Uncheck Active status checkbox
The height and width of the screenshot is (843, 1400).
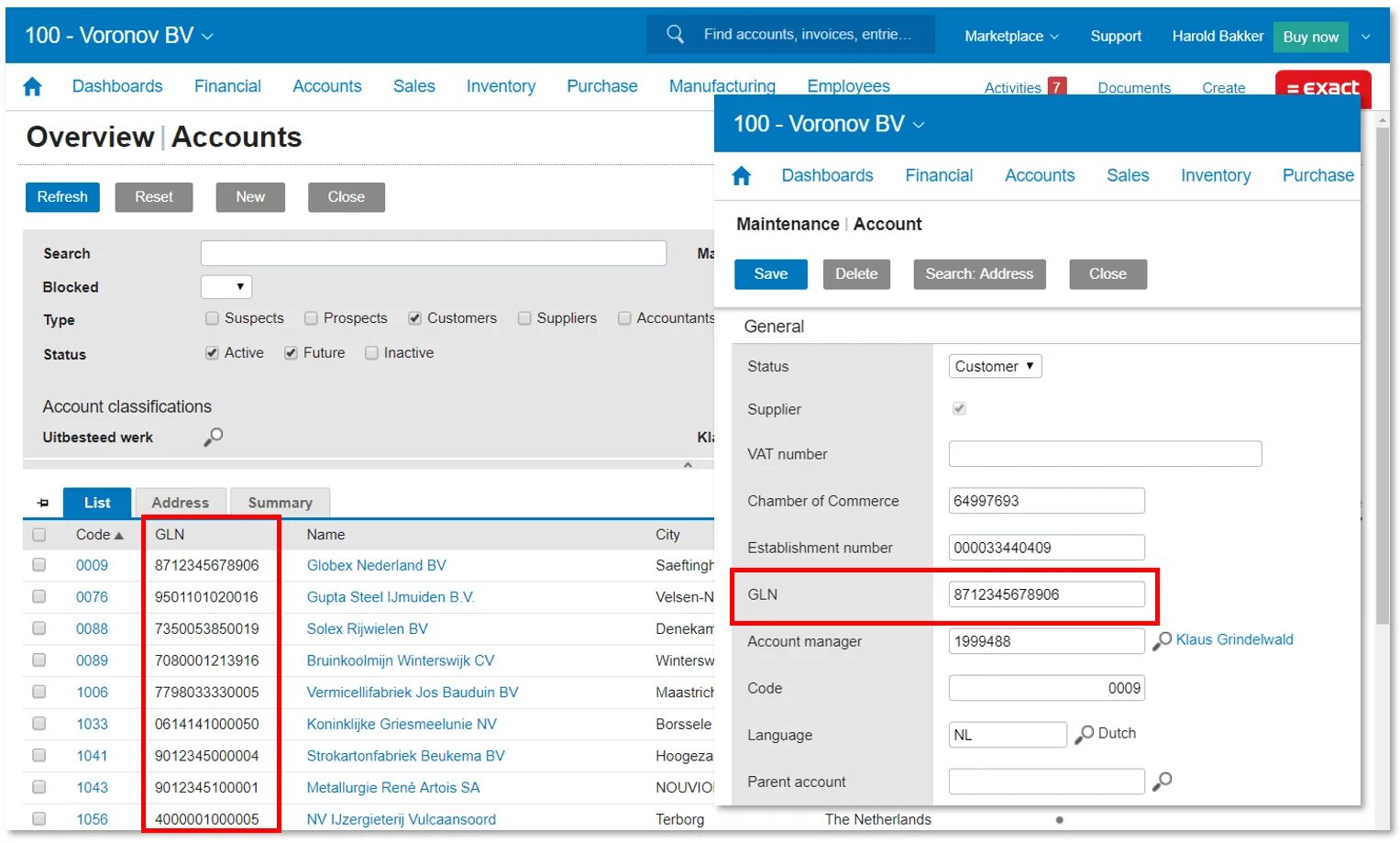point(212,353)
